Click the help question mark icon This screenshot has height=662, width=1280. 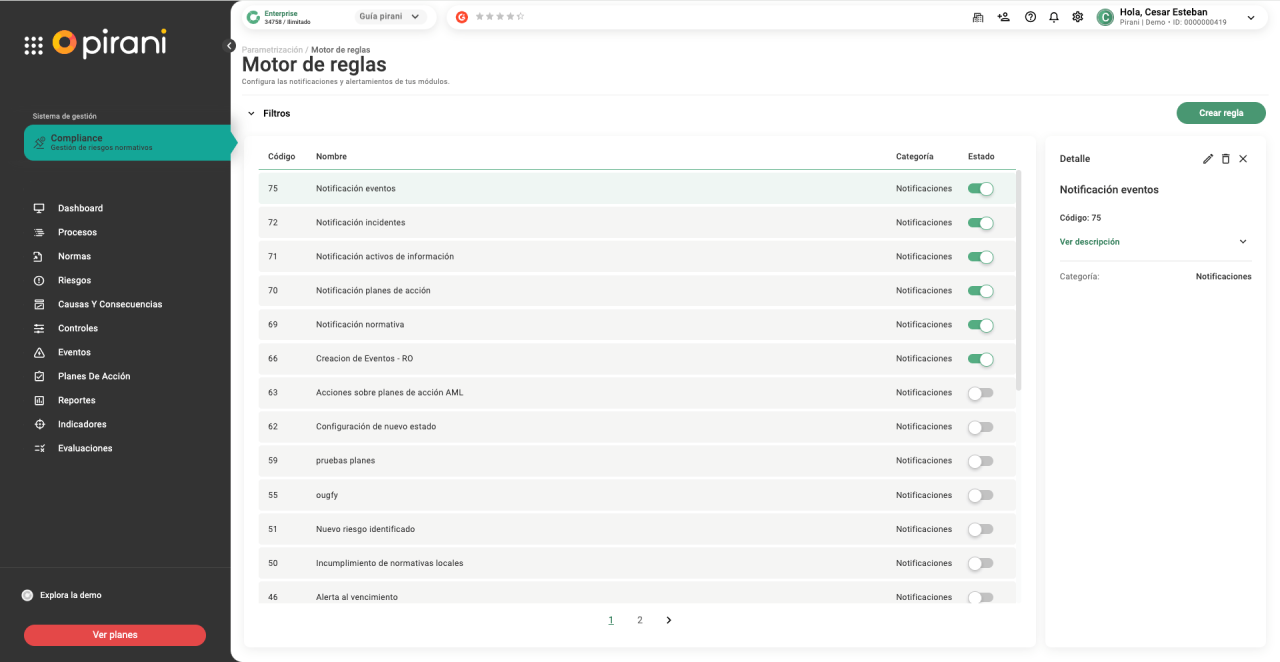(x=1030, y=17)
